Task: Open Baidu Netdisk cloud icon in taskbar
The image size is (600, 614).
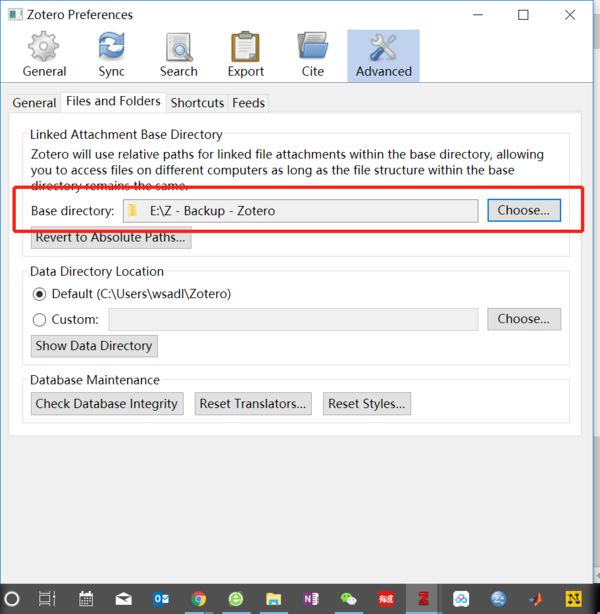Action: [x=461, y=599]
